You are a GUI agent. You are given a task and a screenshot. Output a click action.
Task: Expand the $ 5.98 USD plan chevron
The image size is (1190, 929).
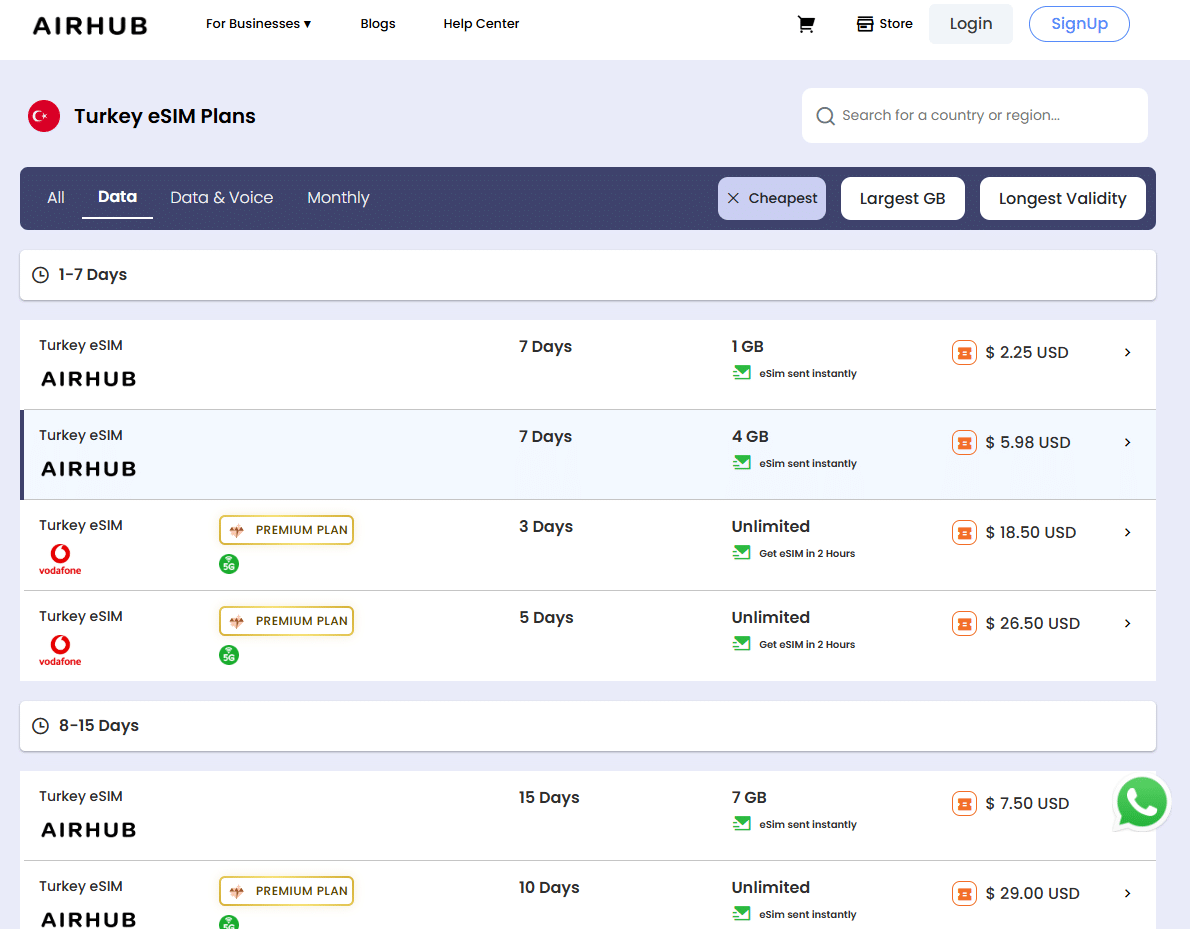point(1127,442)
